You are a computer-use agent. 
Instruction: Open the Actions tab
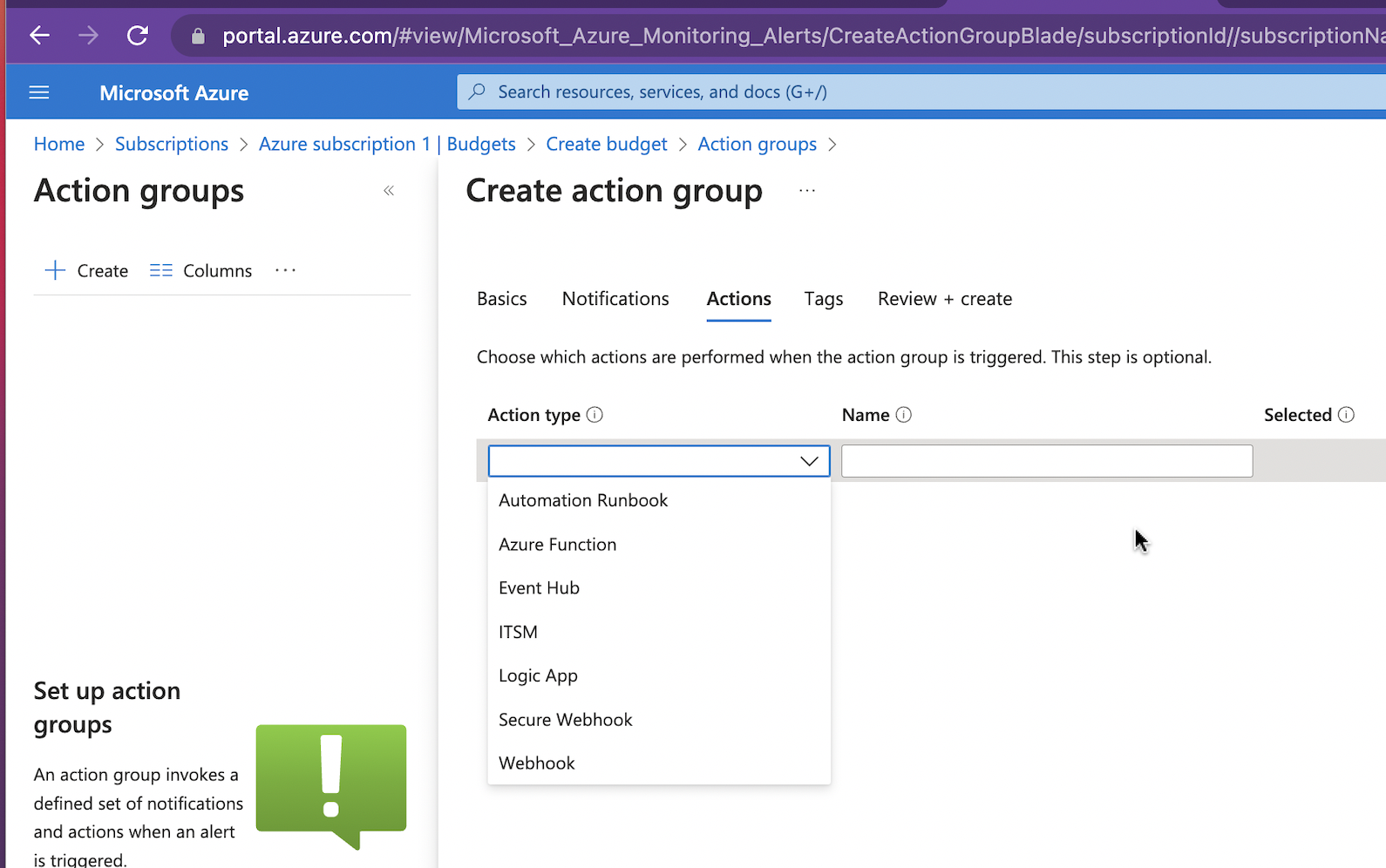pyautogui.click(x=739, y=299)
